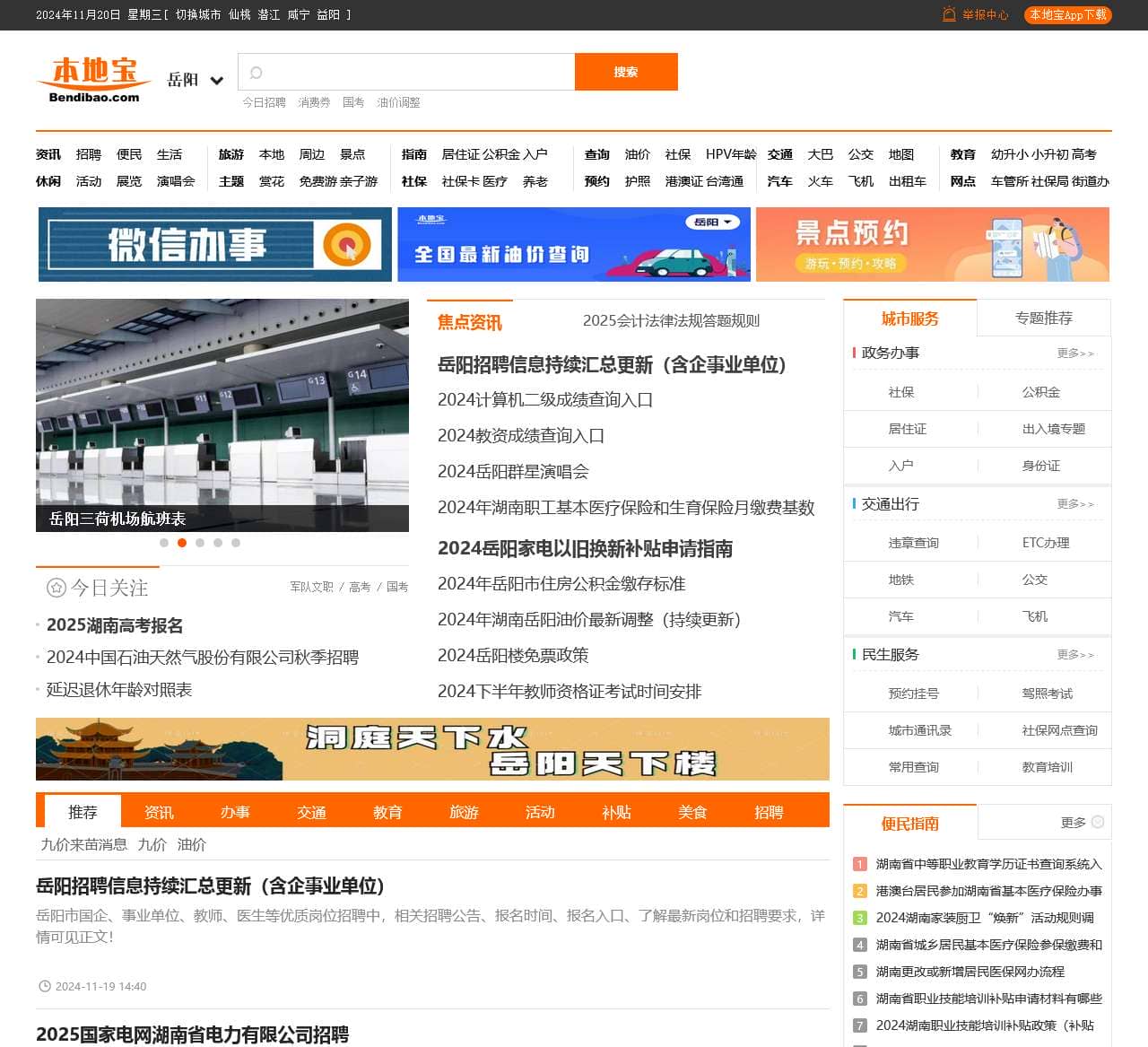This screenshot has width=1148, height=1047.
Task: Click 公积金 in 政务办事
Action: [1041, 392]
